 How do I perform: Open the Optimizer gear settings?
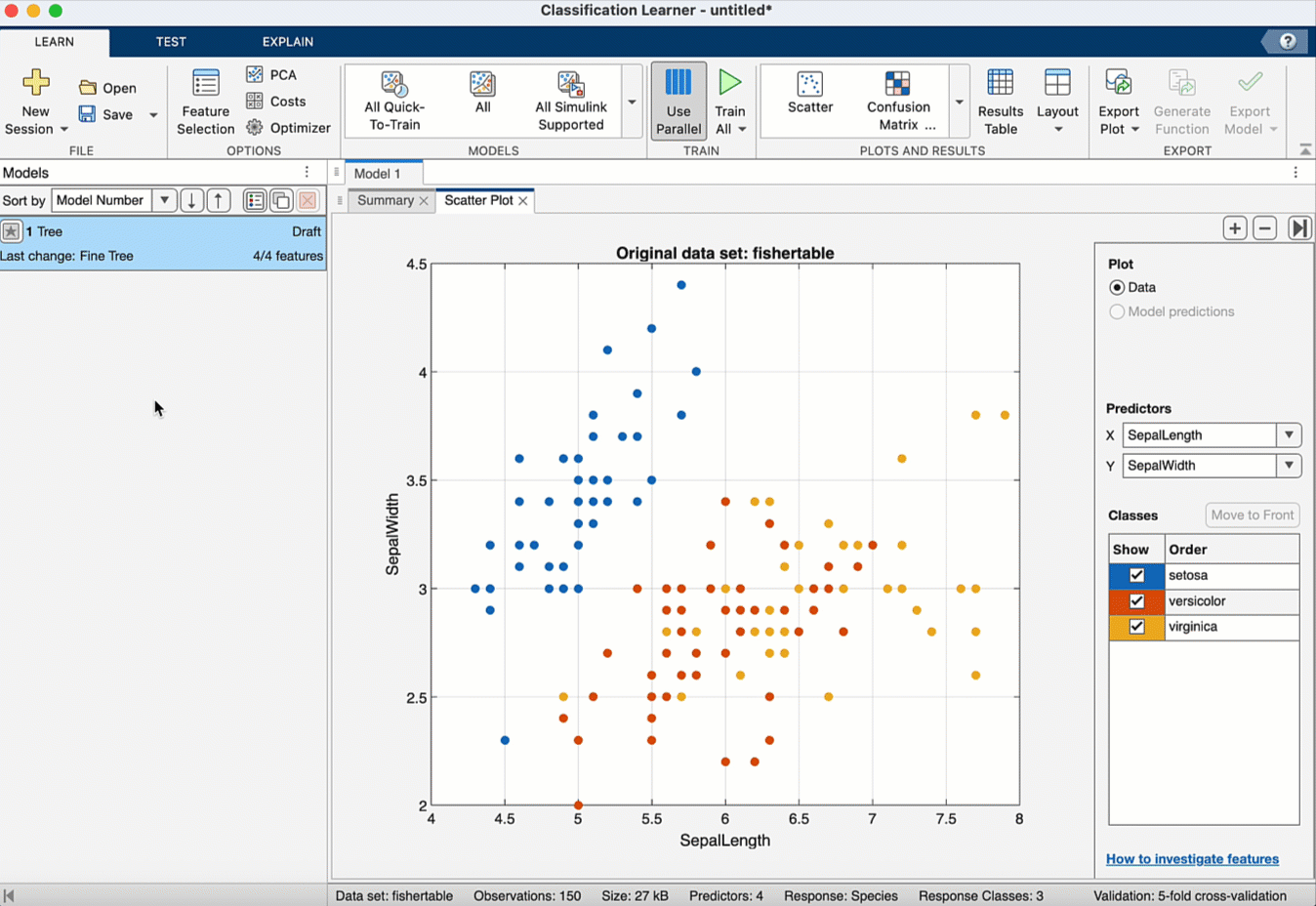[255, 127]
